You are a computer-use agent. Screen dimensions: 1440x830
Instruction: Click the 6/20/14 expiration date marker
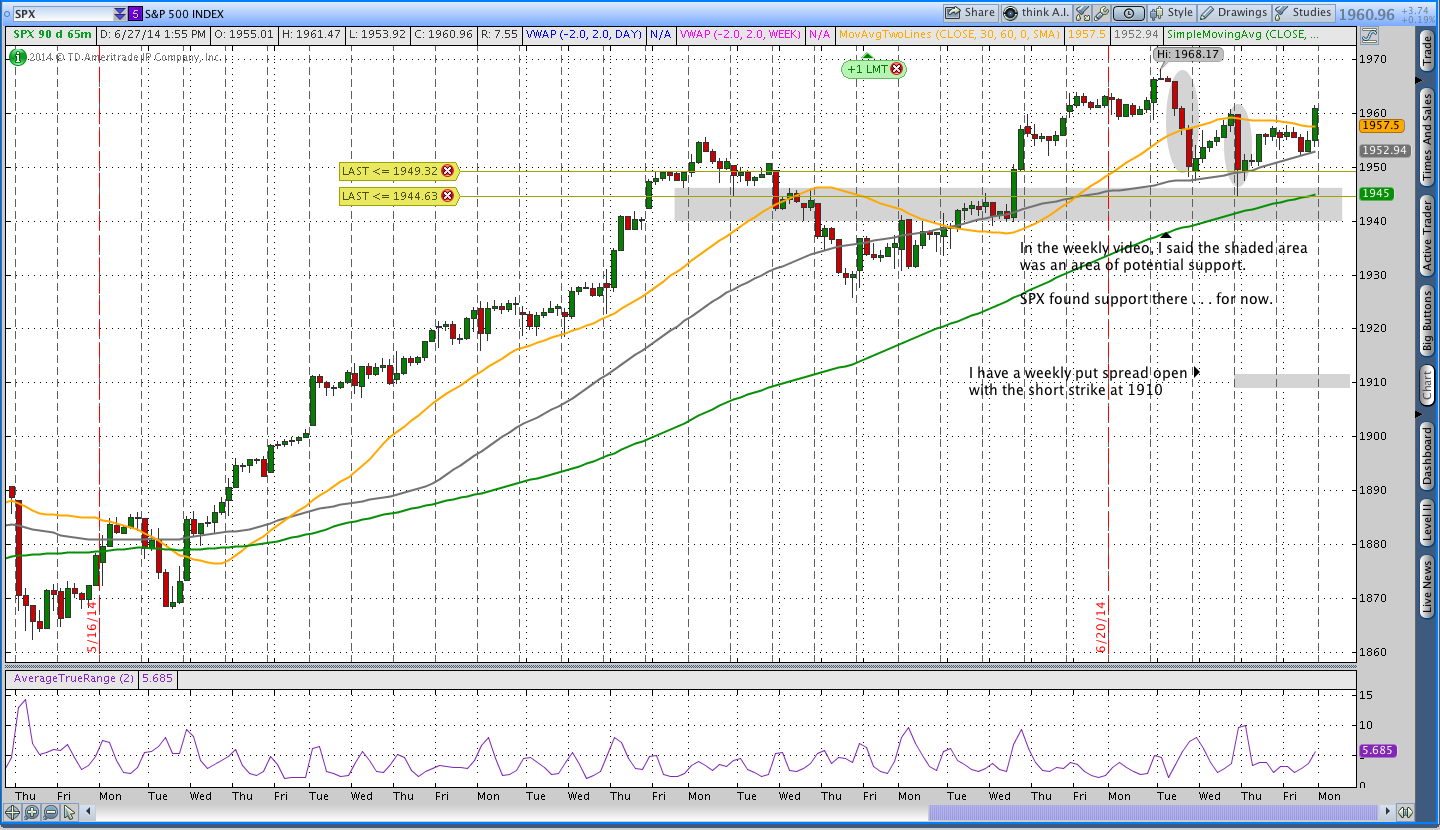(x=1101, y=626)
